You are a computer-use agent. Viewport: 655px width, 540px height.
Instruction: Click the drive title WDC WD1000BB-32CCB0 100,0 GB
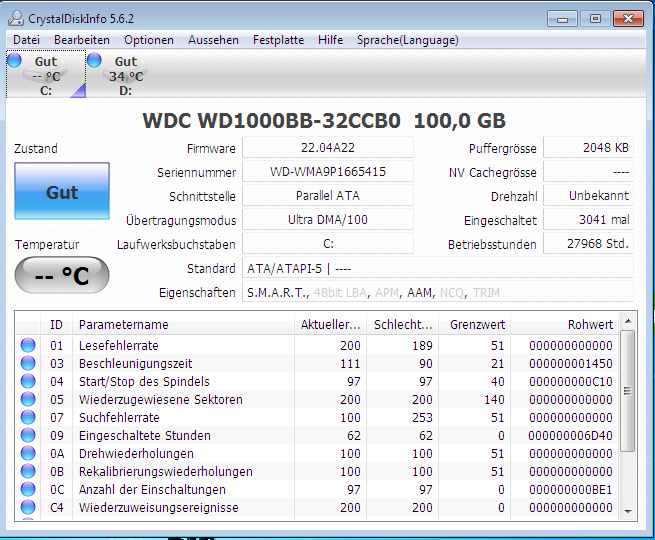[324, 121]
